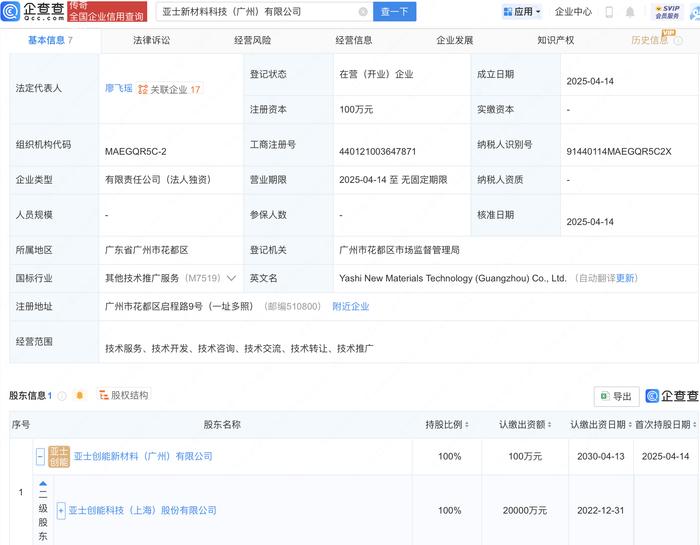700x545 pixels.
Task: Click 附近企业 nearby companies link
Action: pos(351,307)
